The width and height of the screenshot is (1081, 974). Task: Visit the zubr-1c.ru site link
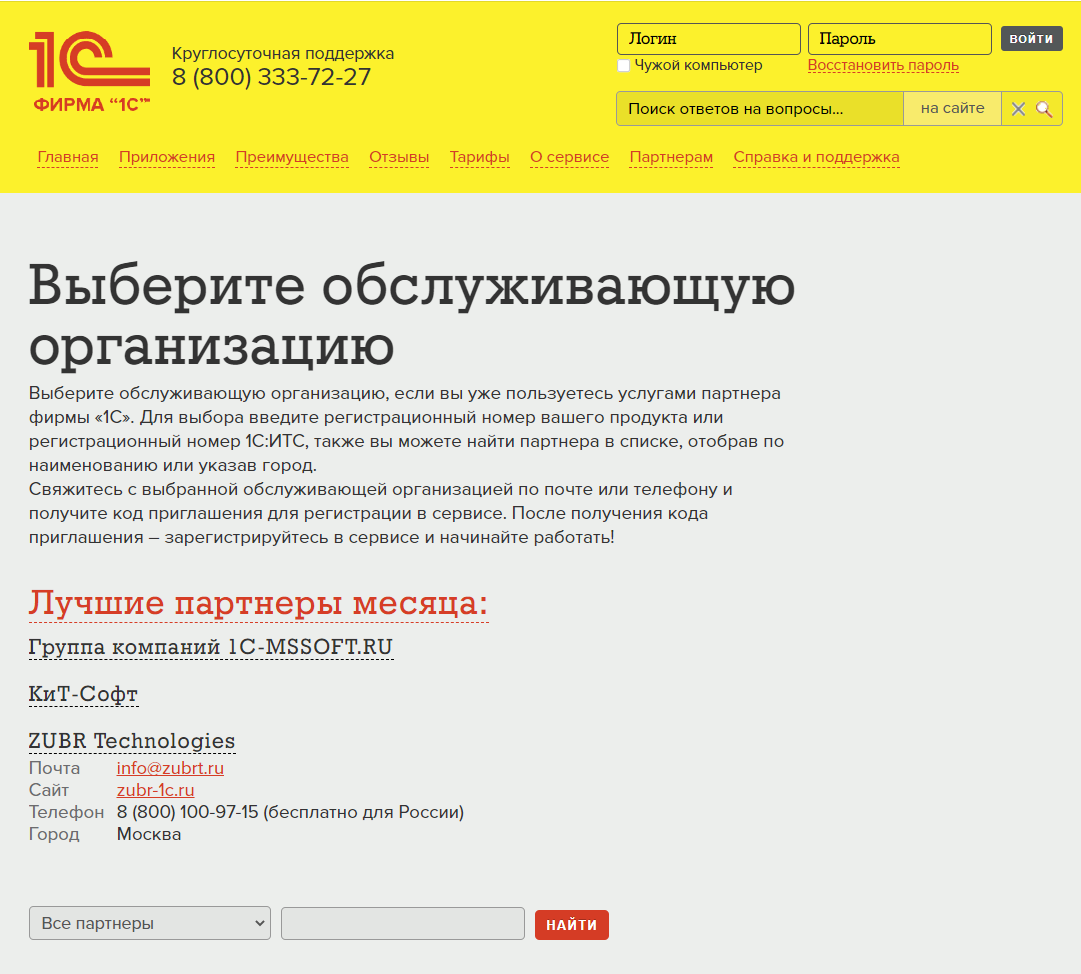point(155,790)
